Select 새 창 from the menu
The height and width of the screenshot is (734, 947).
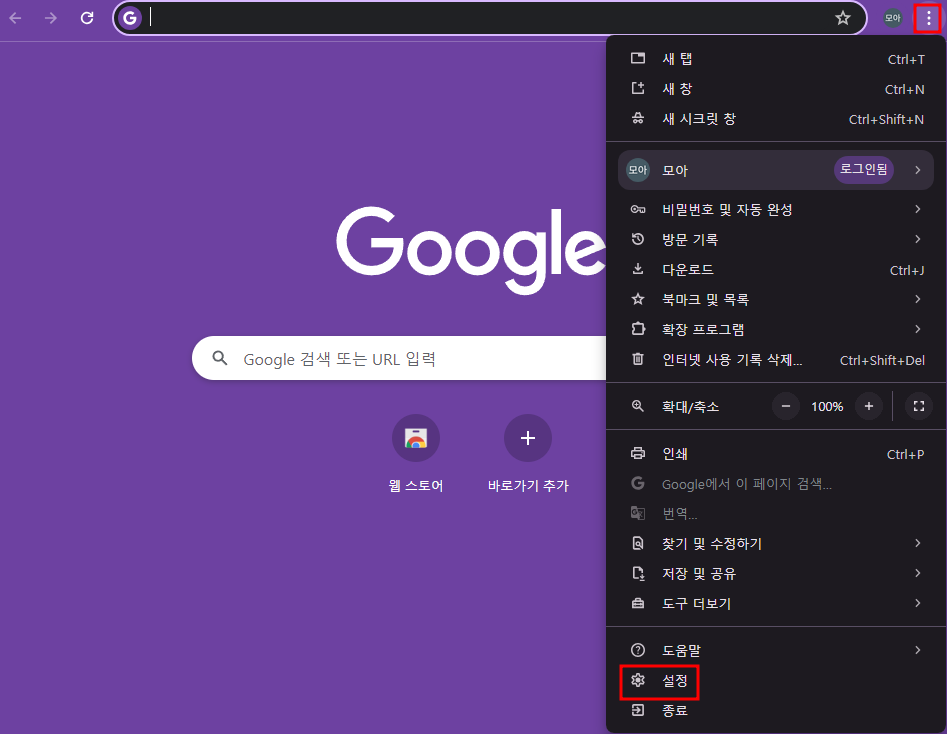coord(776,89)
